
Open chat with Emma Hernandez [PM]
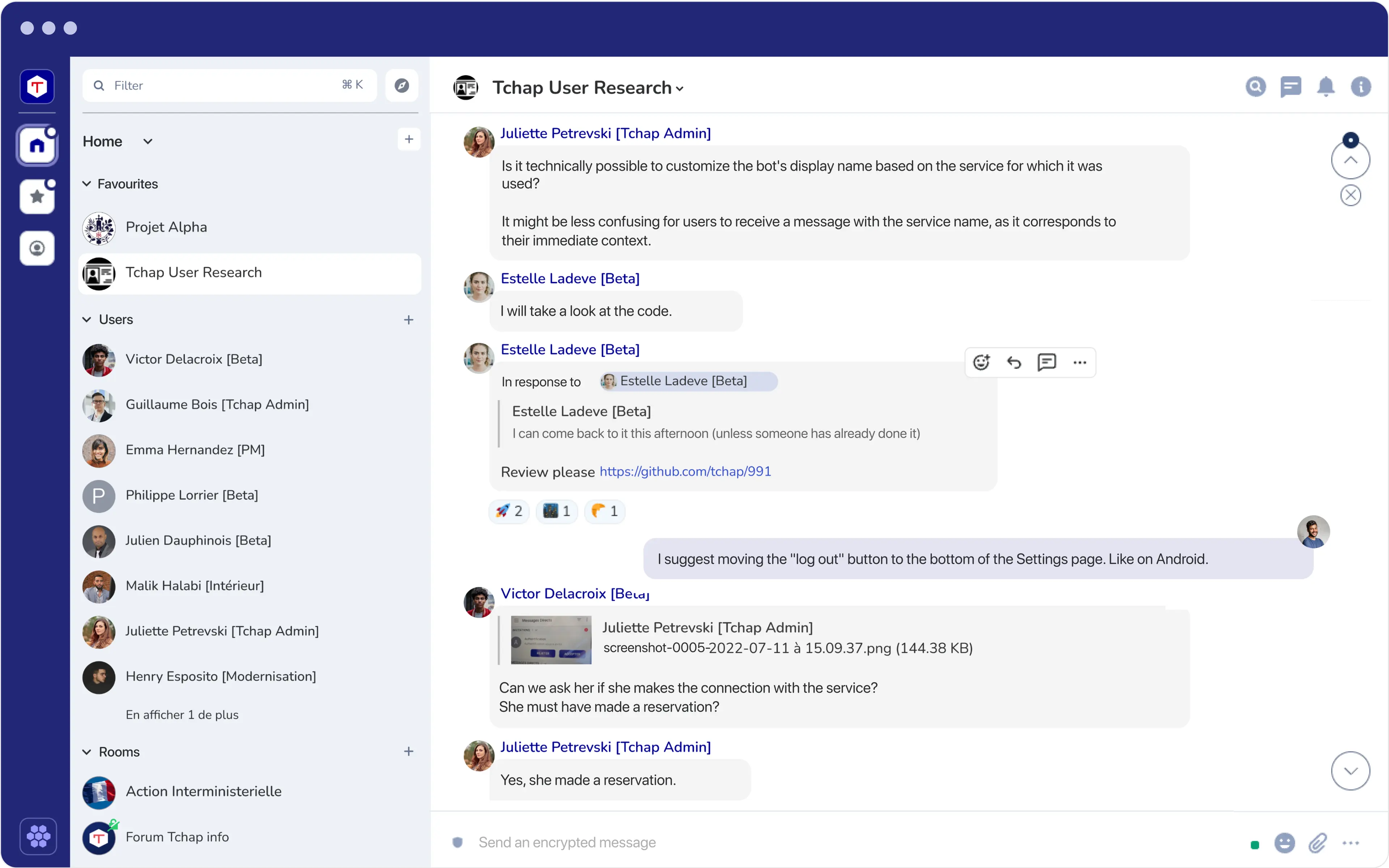pyautogui.click(x=195, y=450)
